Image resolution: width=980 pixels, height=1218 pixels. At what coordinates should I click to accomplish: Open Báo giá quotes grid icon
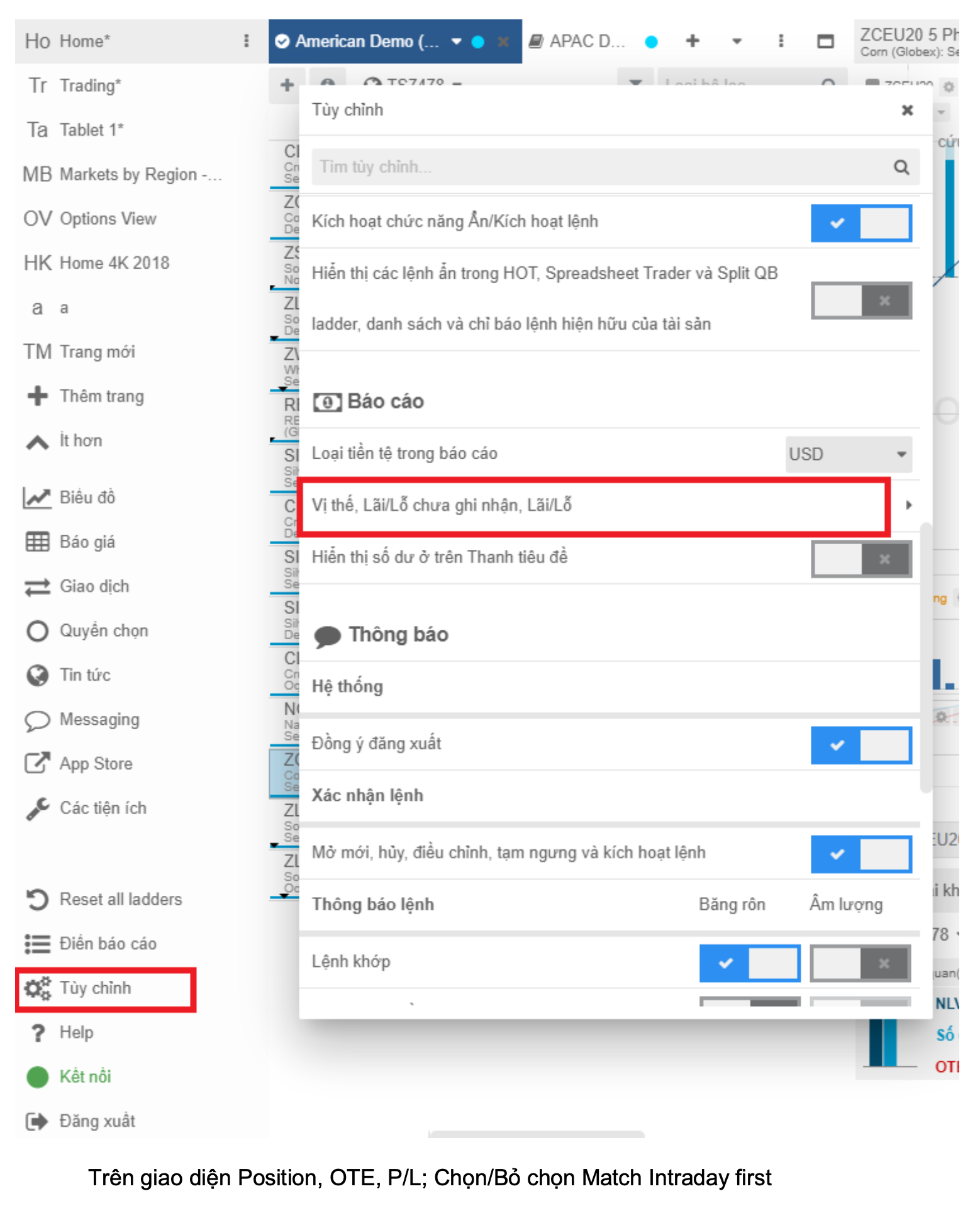36,542
